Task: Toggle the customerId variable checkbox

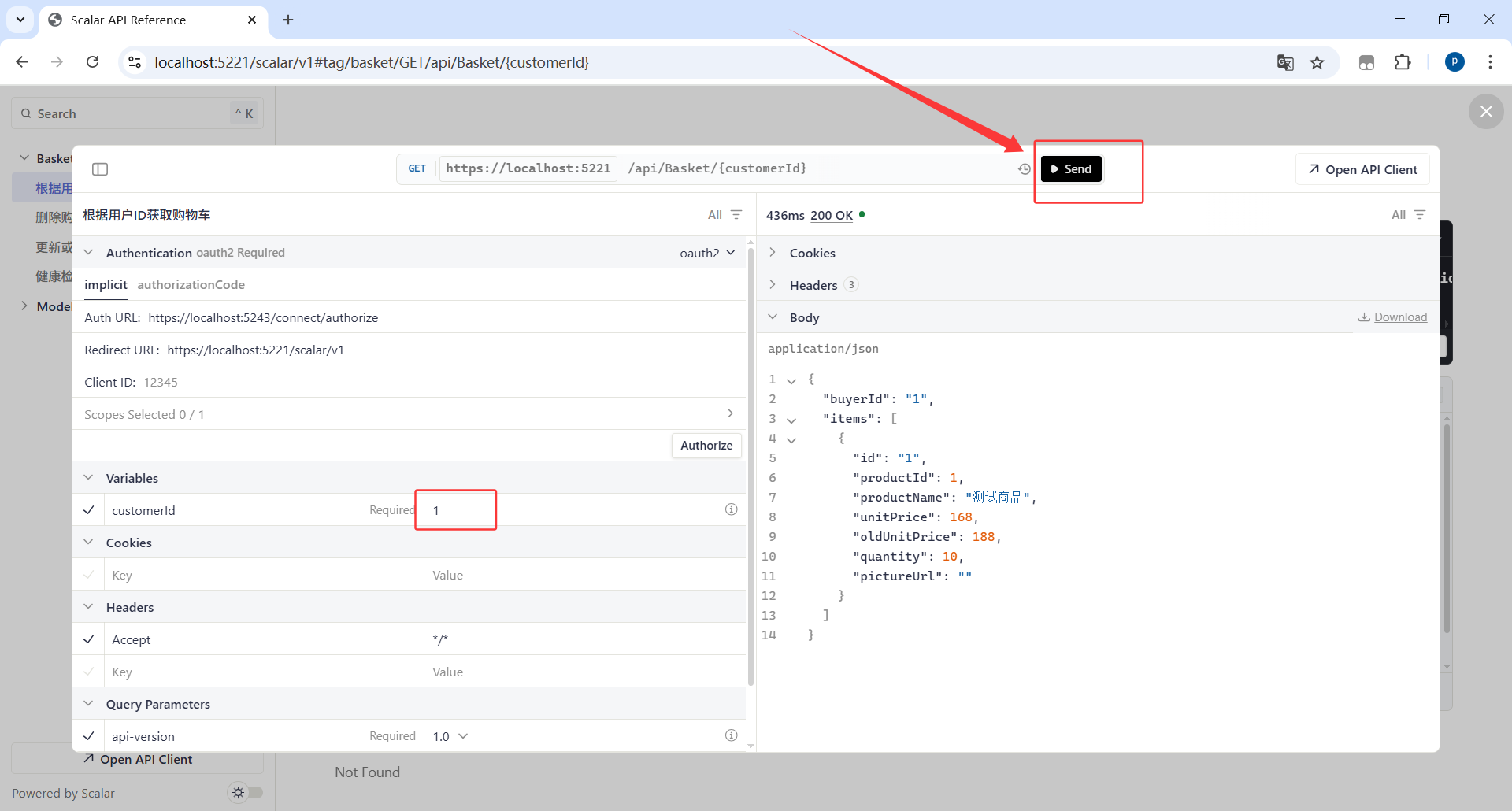Action: pyautogui.click(x=89, y=510)
